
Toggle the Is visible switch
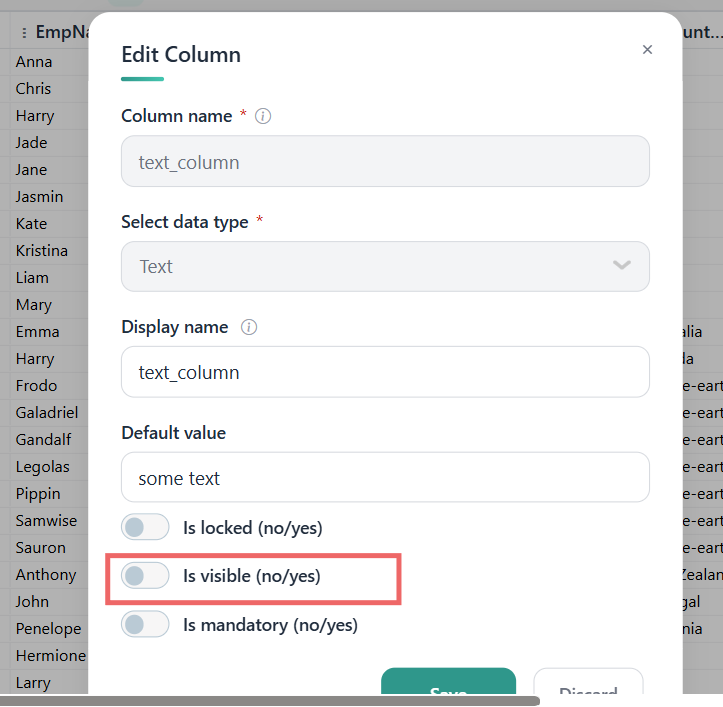tap(145, 576)
